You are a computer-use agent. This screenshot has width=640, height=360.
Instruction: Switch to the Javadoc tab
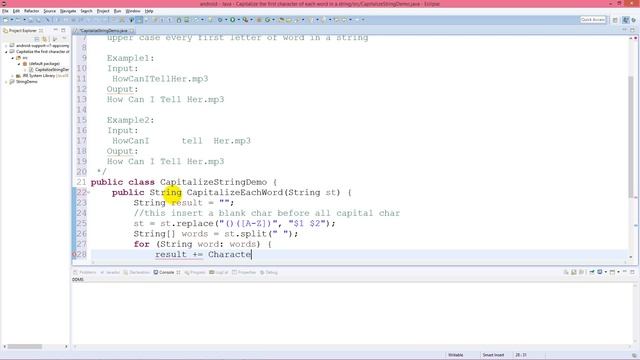click(x=110, y=272)
